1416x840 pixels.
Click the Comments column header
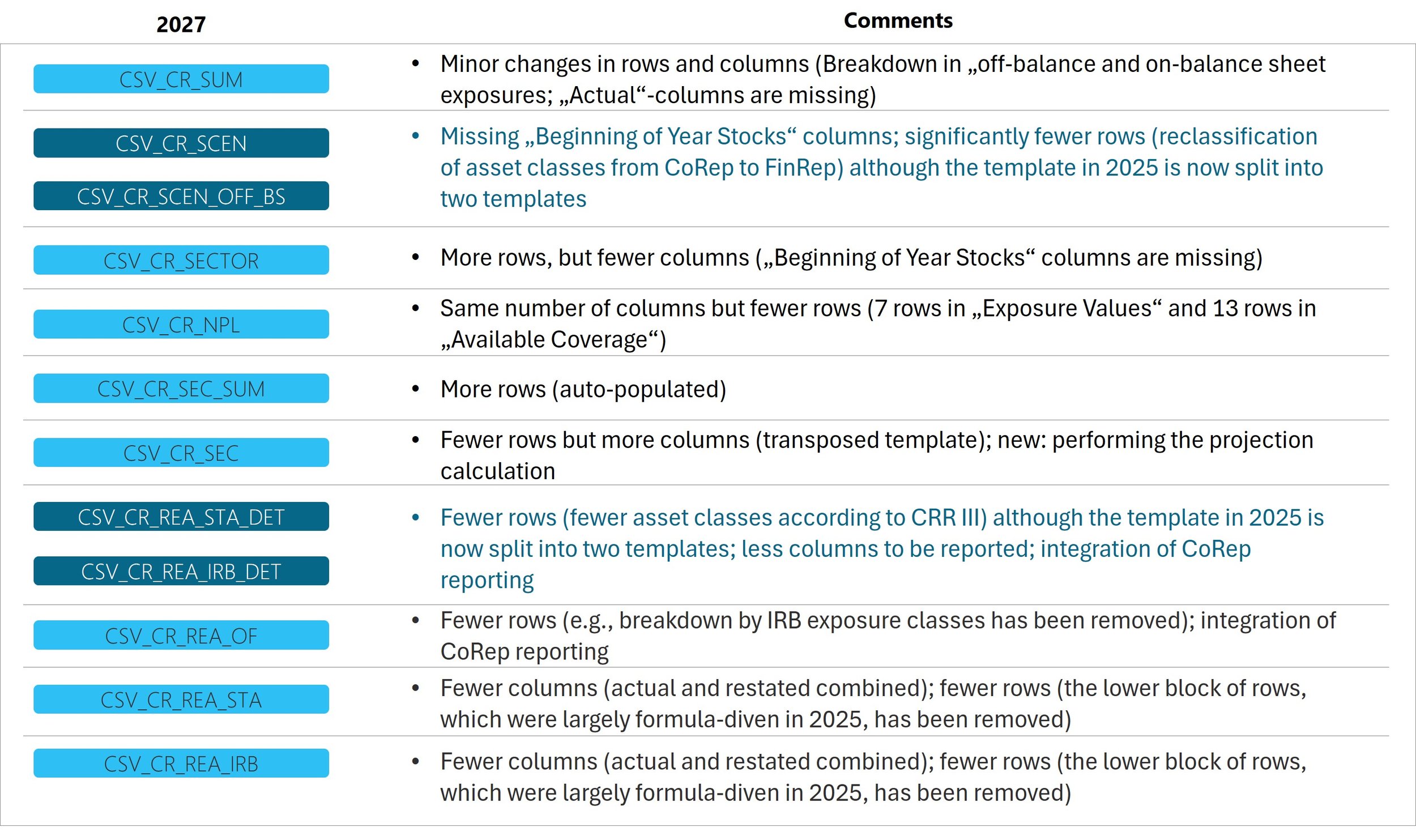(x=898, y=20)
